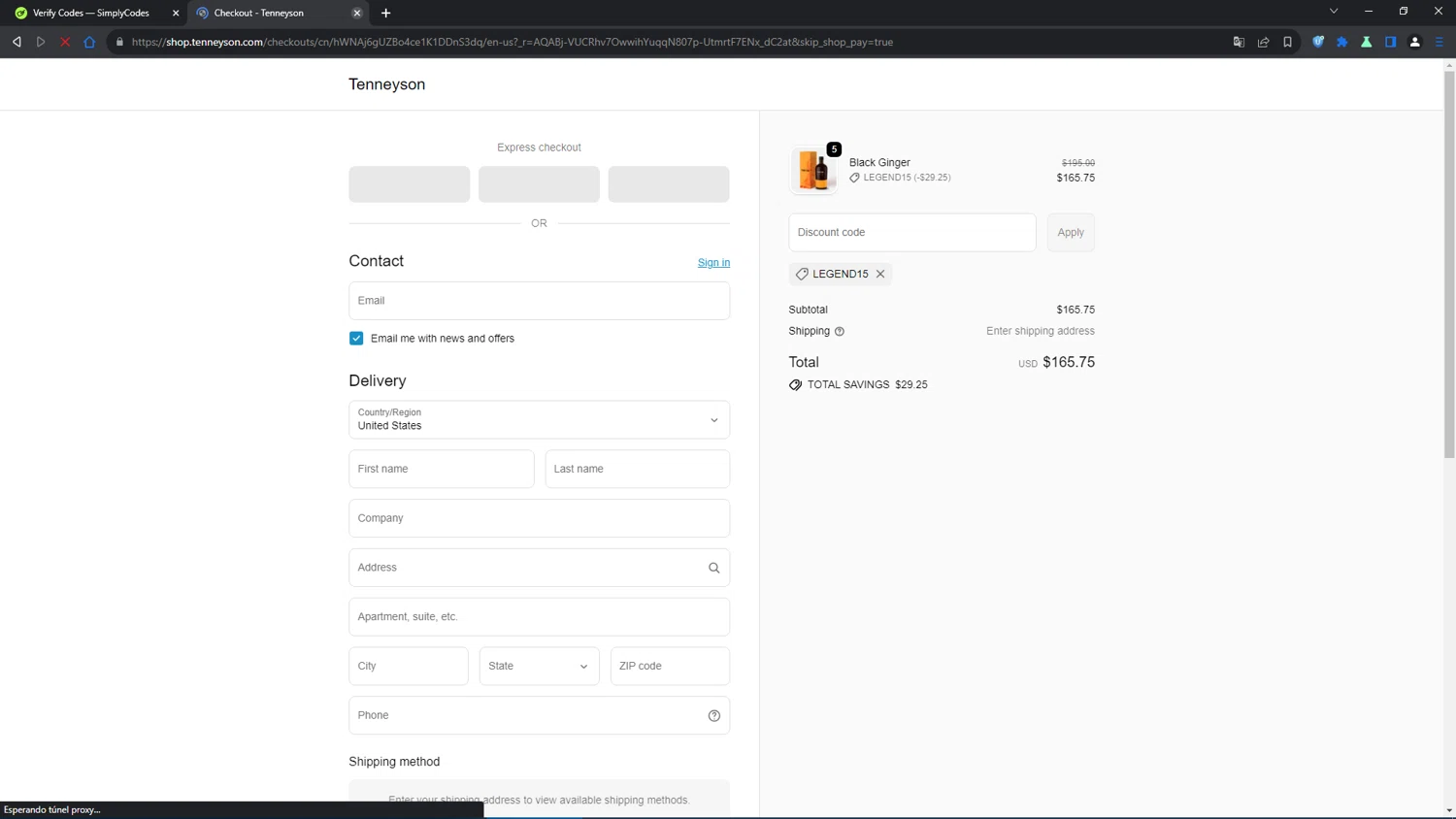This screenshot has height=819, width=1456.
Task: Focus the Last name field
Action: pos(638,469)
